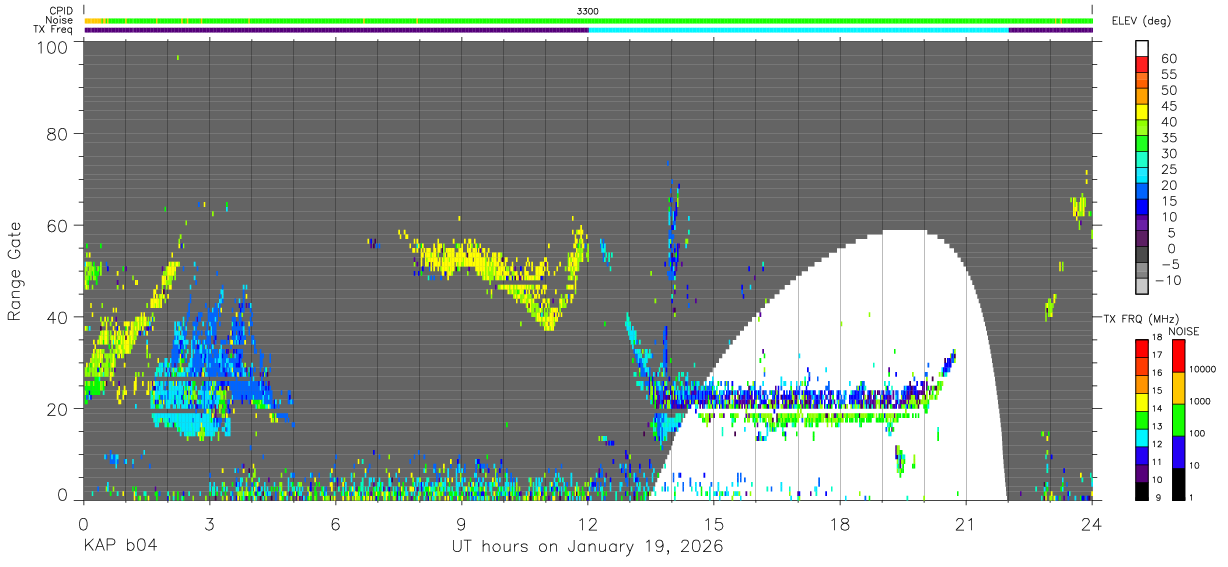Click UT hour tick label 9
The width and height of the screenshot is (1228, 567).
coord(461,523)
